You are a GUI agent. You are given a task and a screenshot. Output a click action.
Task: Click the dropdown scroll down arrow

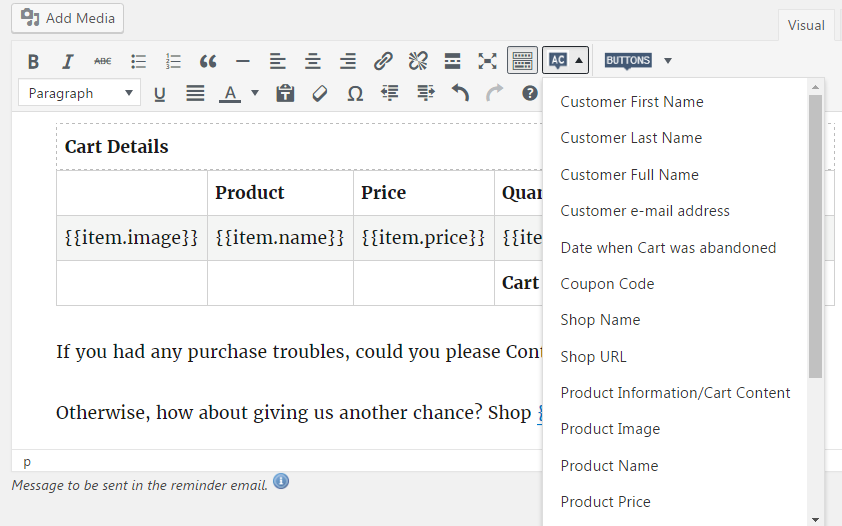tap(815, 520)
